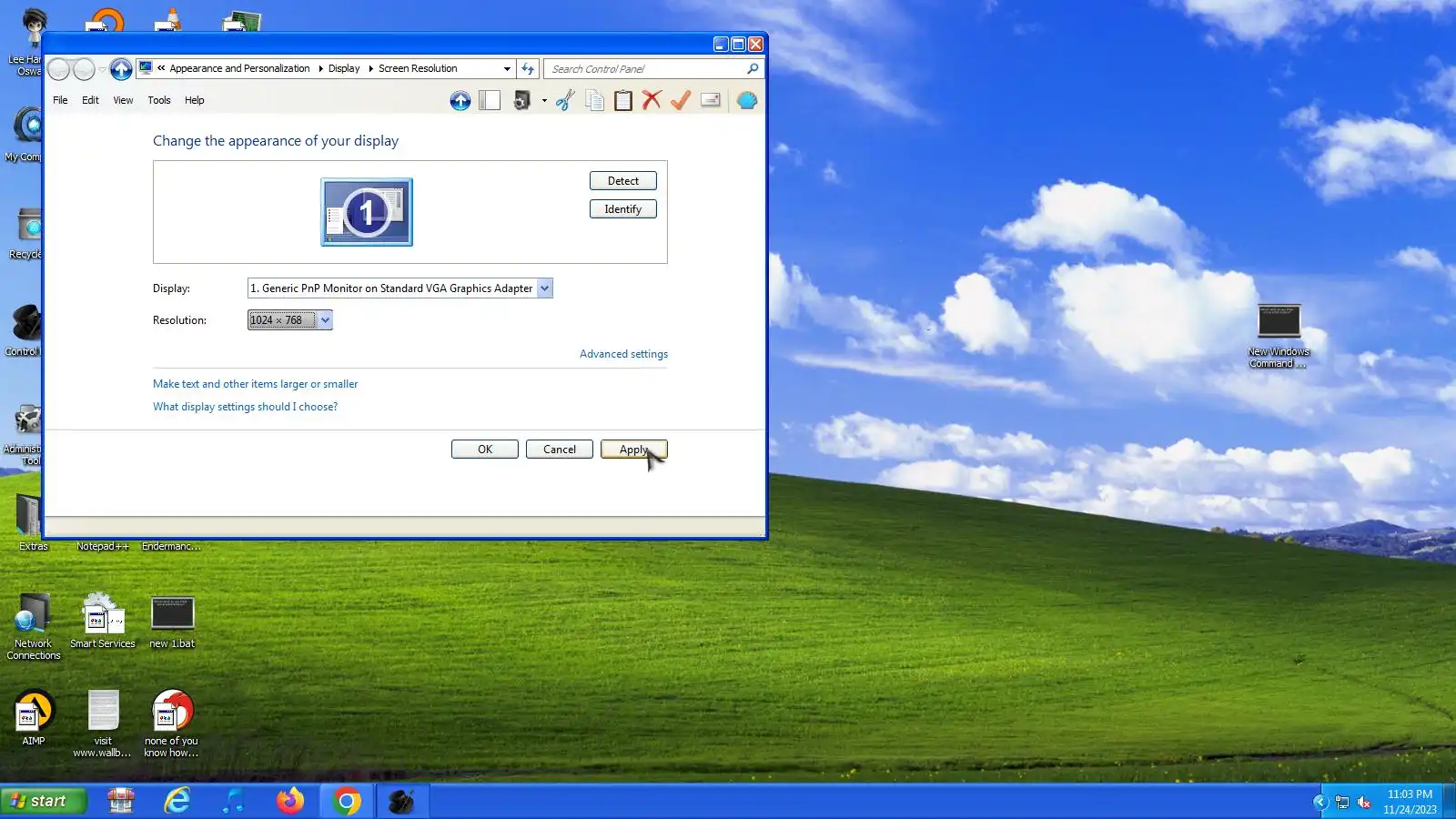The height and width of the screenshot is (819, 1456).
Task: Open the store taskbar icon
Action: [120, 801]
